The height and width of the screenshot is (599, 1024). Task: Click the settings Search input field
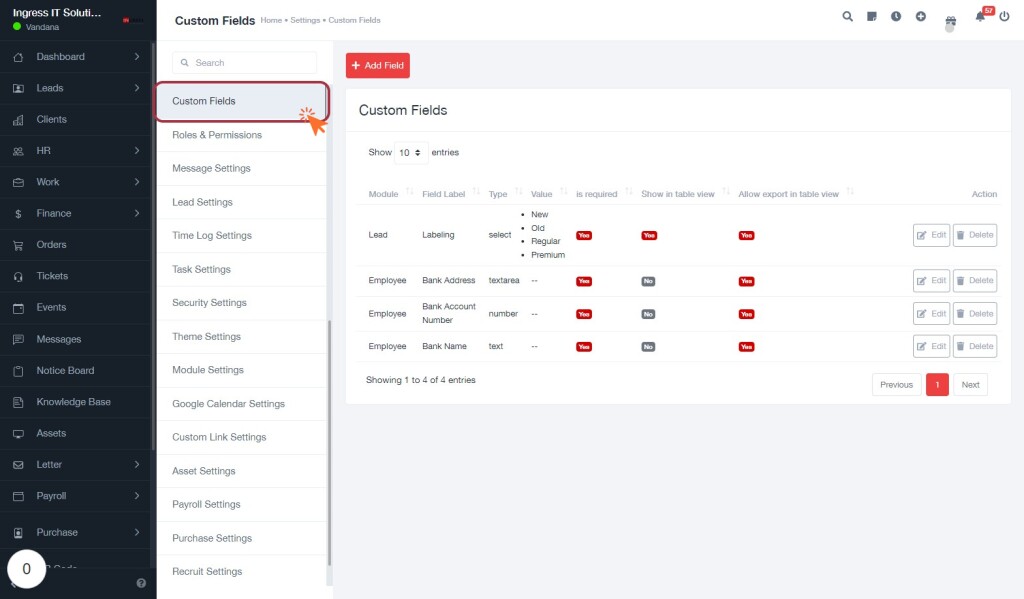(x=244, y=63)
